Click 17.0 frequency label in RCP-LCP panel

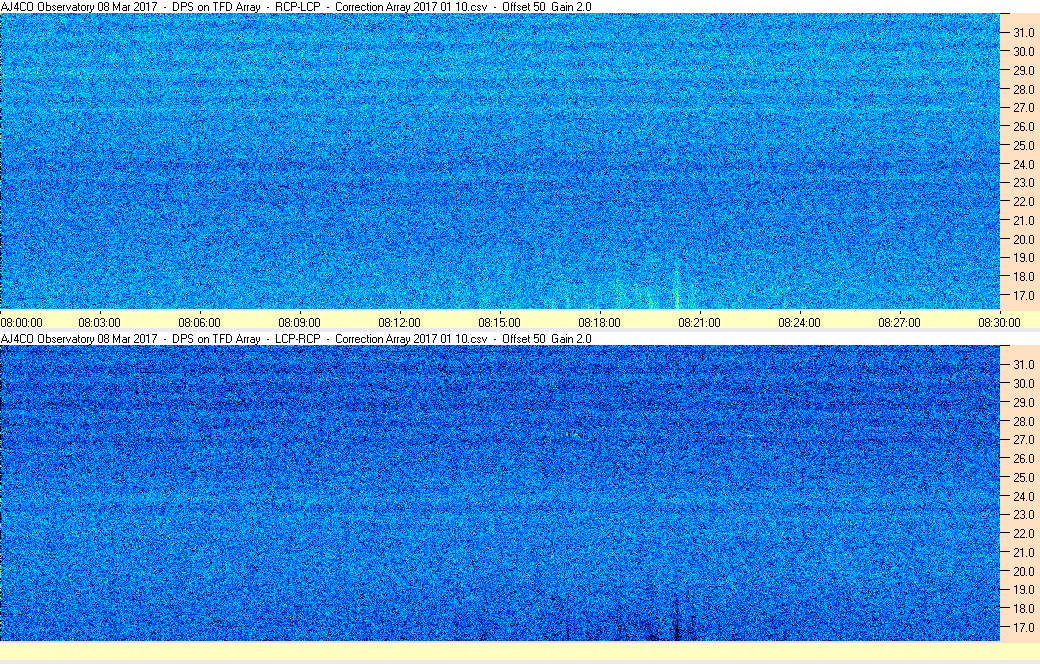[x=1023, y=295]
